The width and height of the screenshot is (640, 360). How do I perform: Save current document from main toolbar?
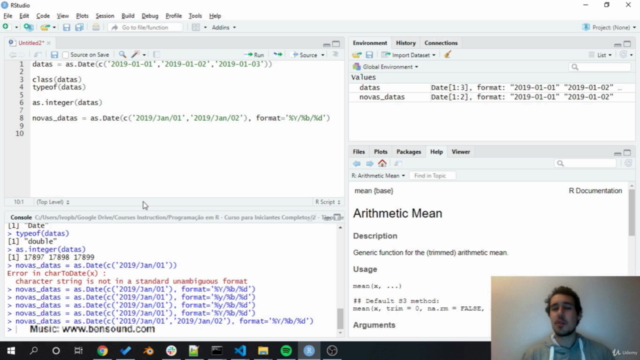pos(67,27)
